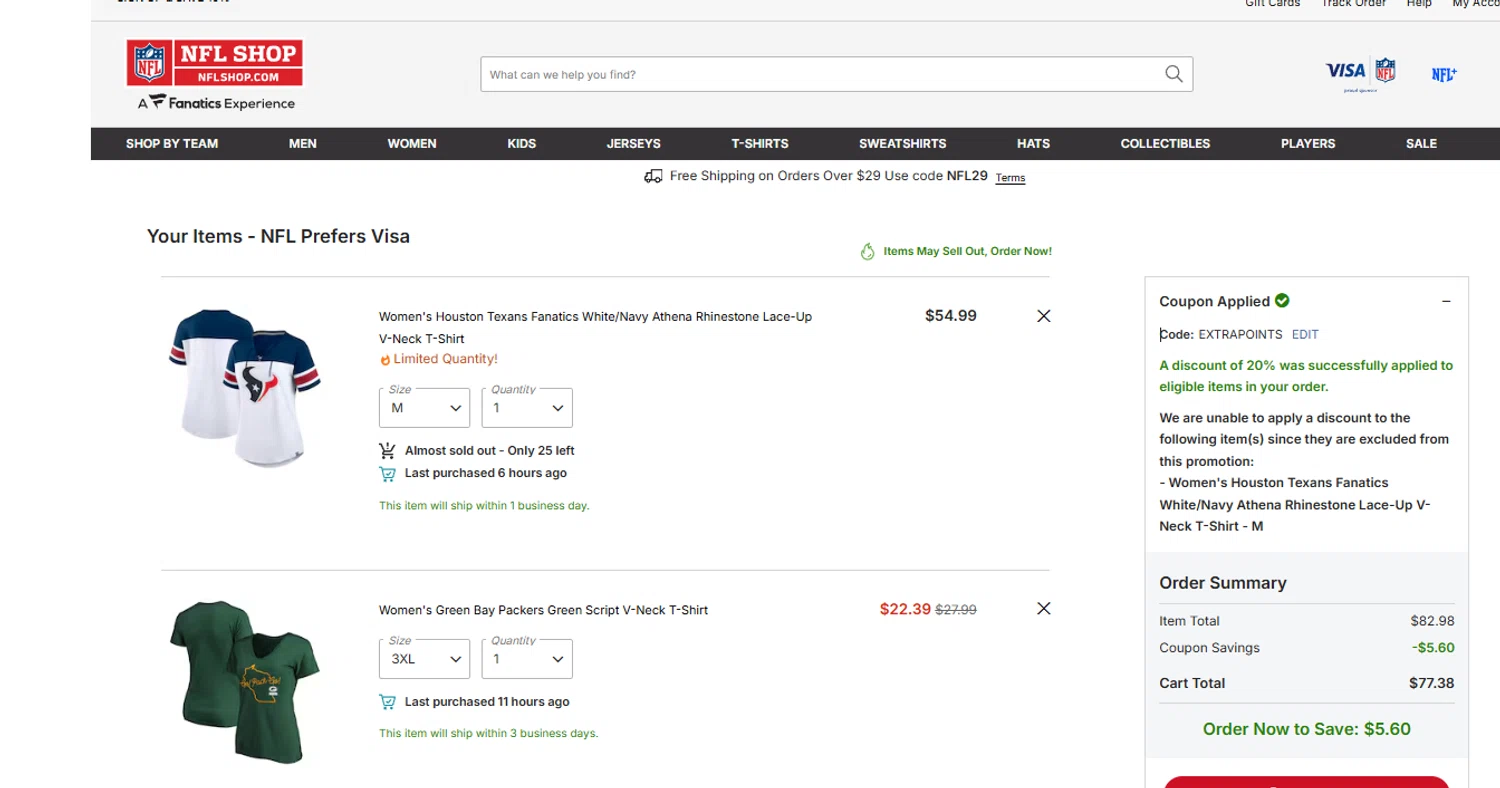Open the Sweatshirts menu
The image size is (1500, 788).
[x=903, y=144]
